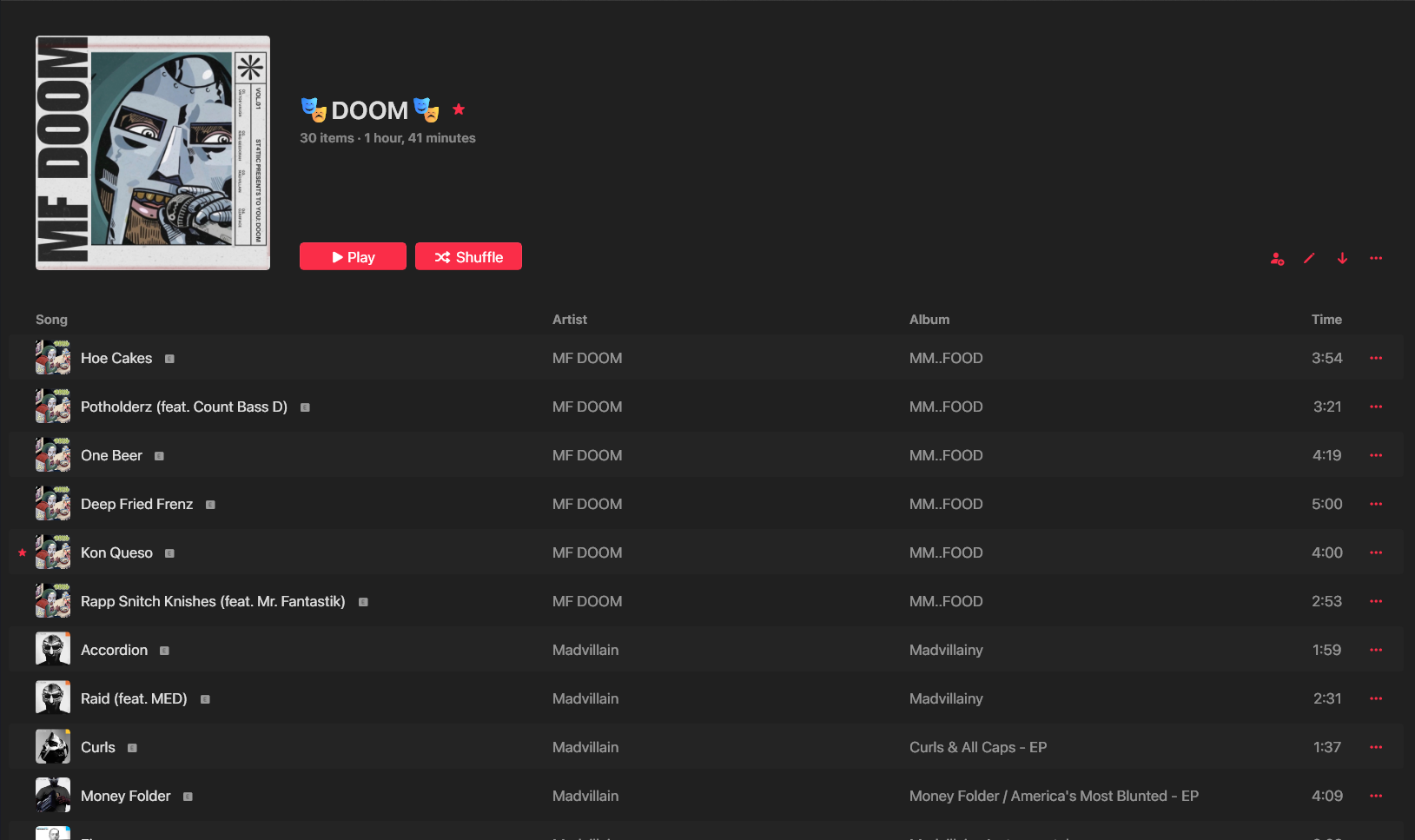This screenshot has height=840, width=1415.
Task: Shuffle the DOOM playlist
Action: click(x=468, y=256)
